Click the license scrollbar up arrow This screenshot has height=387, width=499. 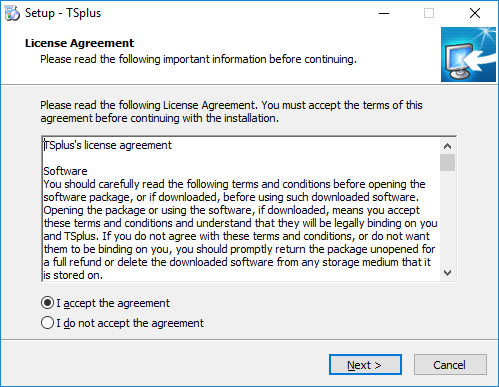(x=447, y=146)
